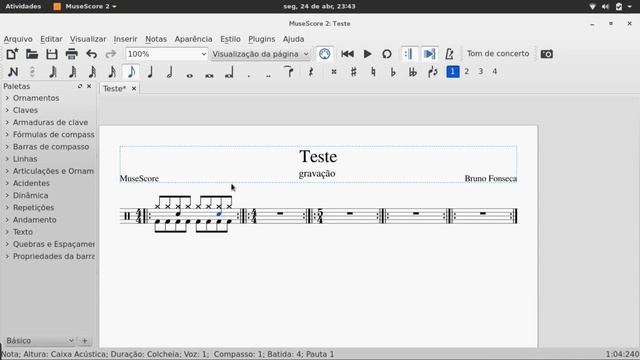Create a new score with the New icon
The width and height of the screenshot is (640, 360).
12,54
